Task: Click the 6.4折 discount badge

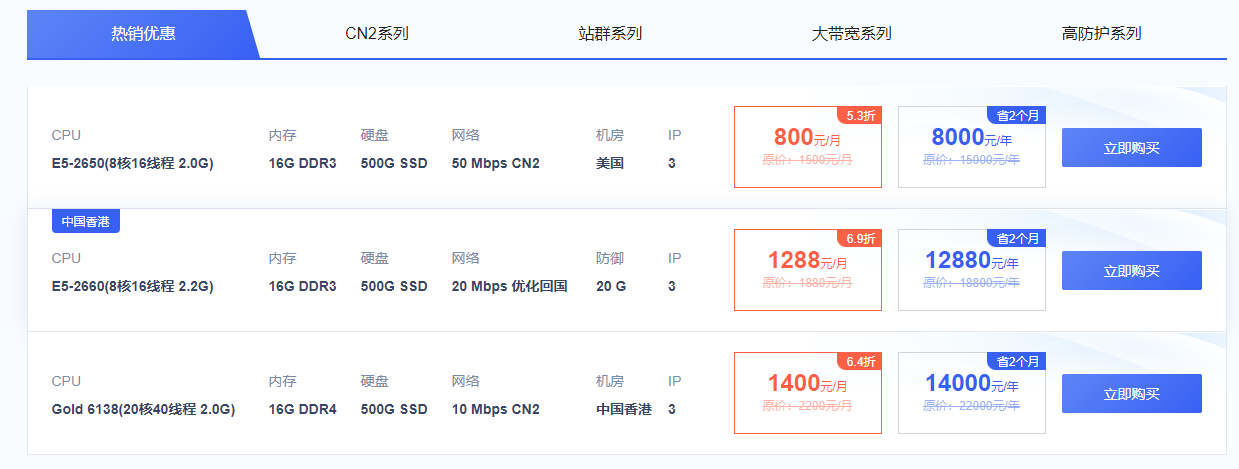Action: pyautogui.click(x=860, y=361)
